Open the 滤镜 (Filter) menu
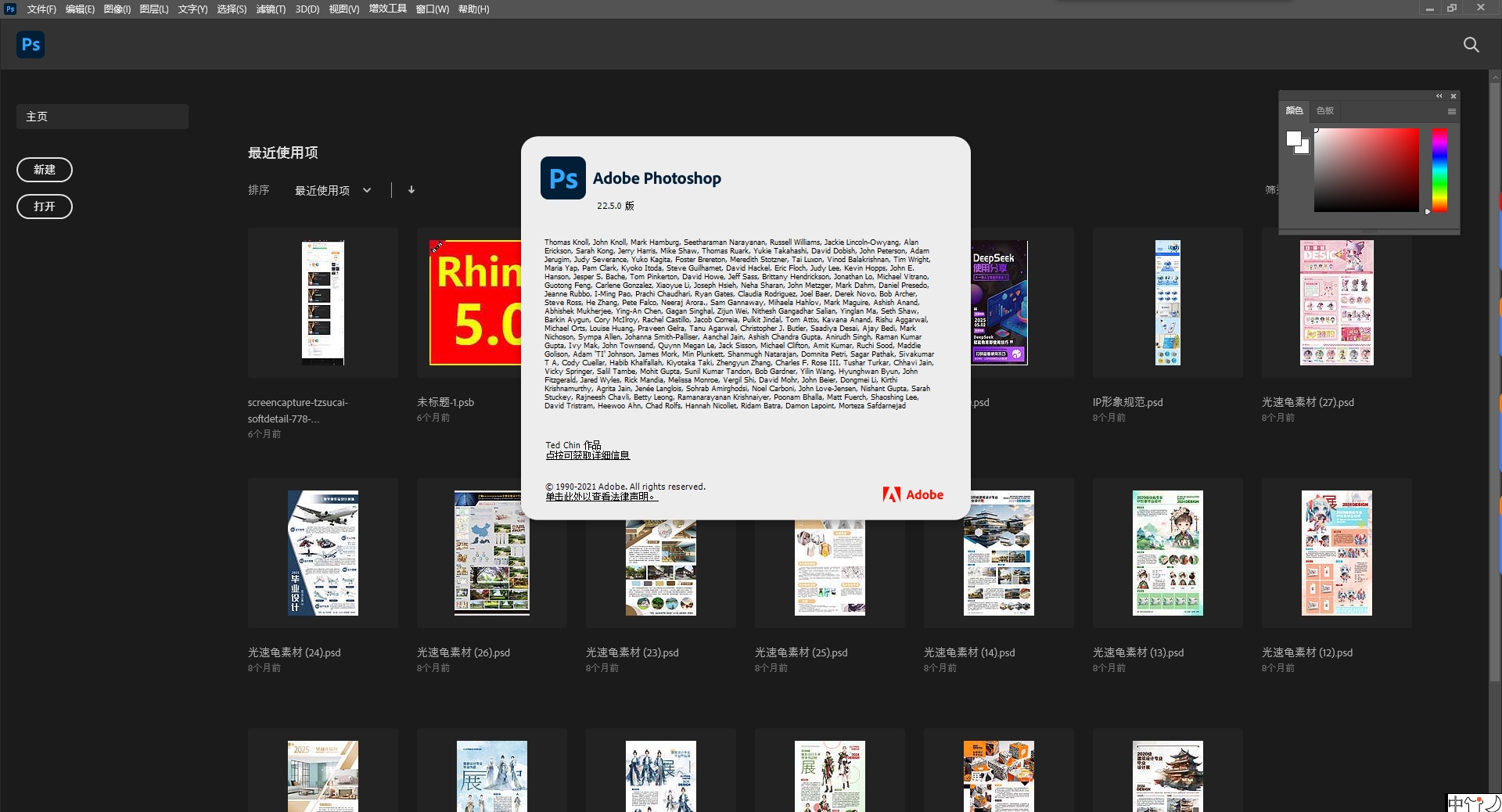1502x812 pixels. (270, 9)
